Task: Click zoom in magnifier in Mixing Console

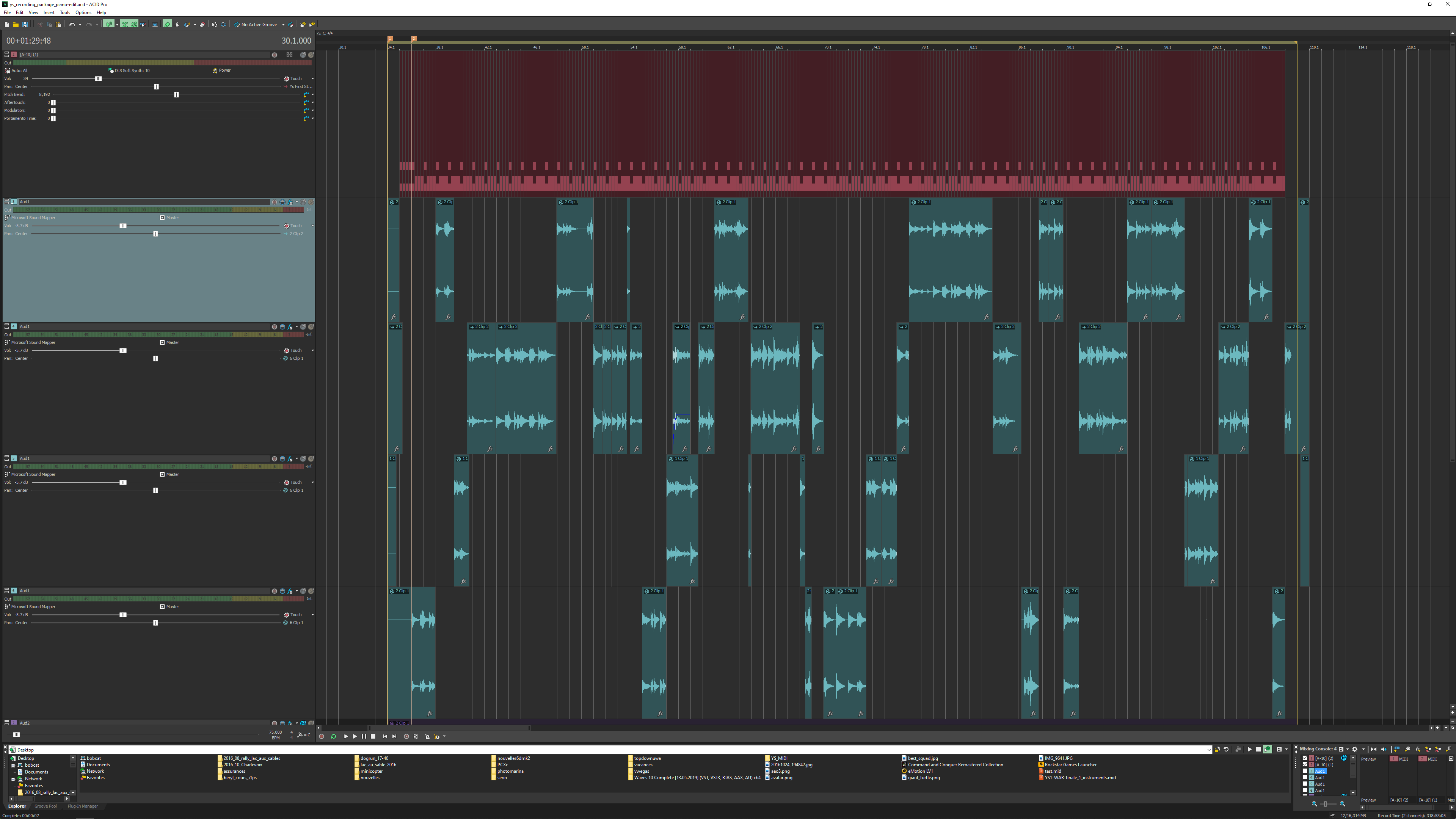Action: click(1342, 804)
